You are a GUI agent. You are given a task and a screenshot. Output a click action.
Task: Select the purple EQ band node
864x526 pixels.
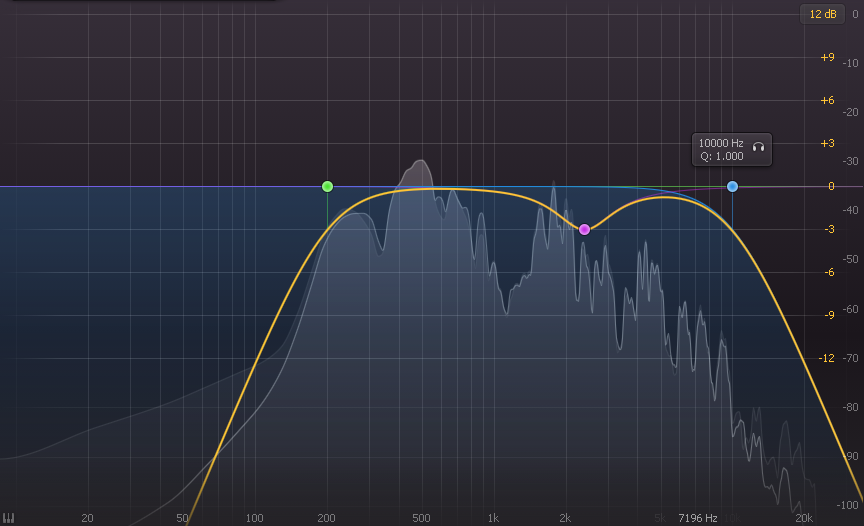click(584, 229)
